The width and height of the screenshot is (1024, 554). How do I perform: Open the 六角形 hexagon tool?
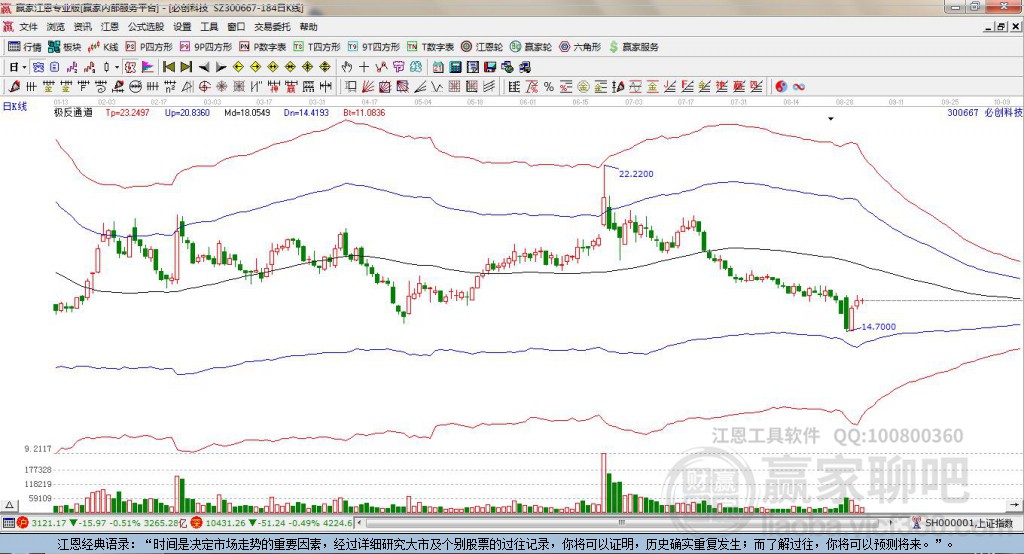pos(580,47)
